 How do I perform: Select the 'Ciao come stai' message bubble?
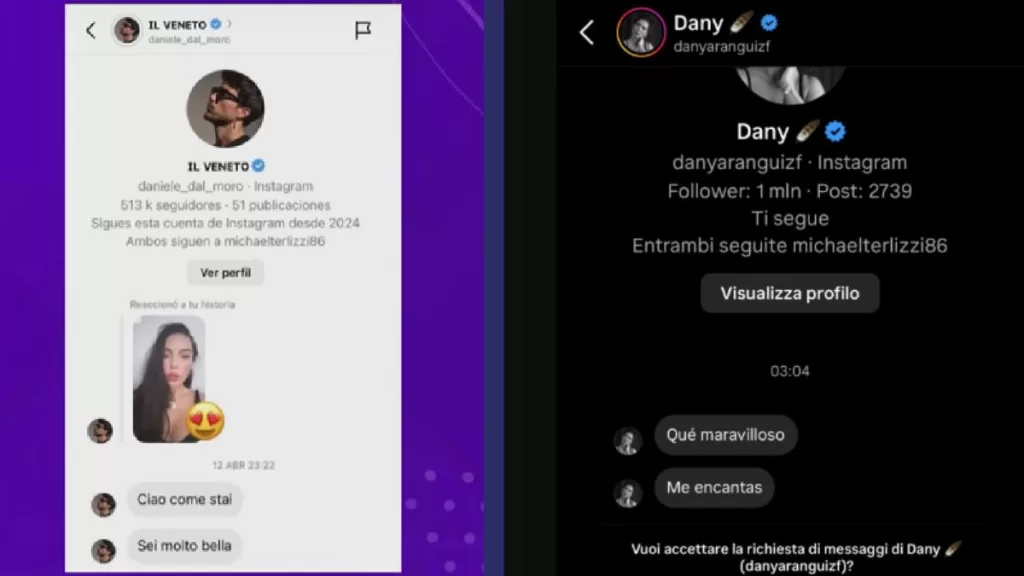pyautogui.click(x=185, y=500)
